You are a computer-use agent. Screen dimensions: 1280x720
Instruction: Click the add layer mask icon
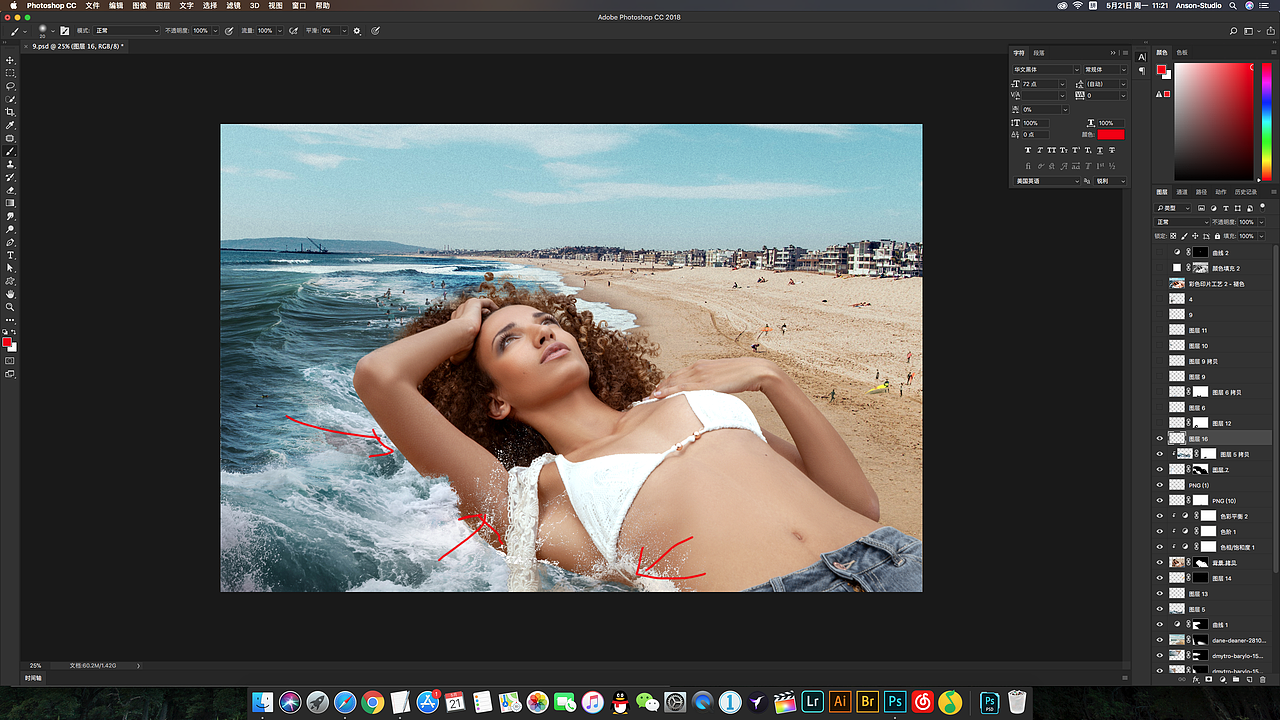(x=1209, y=679)
